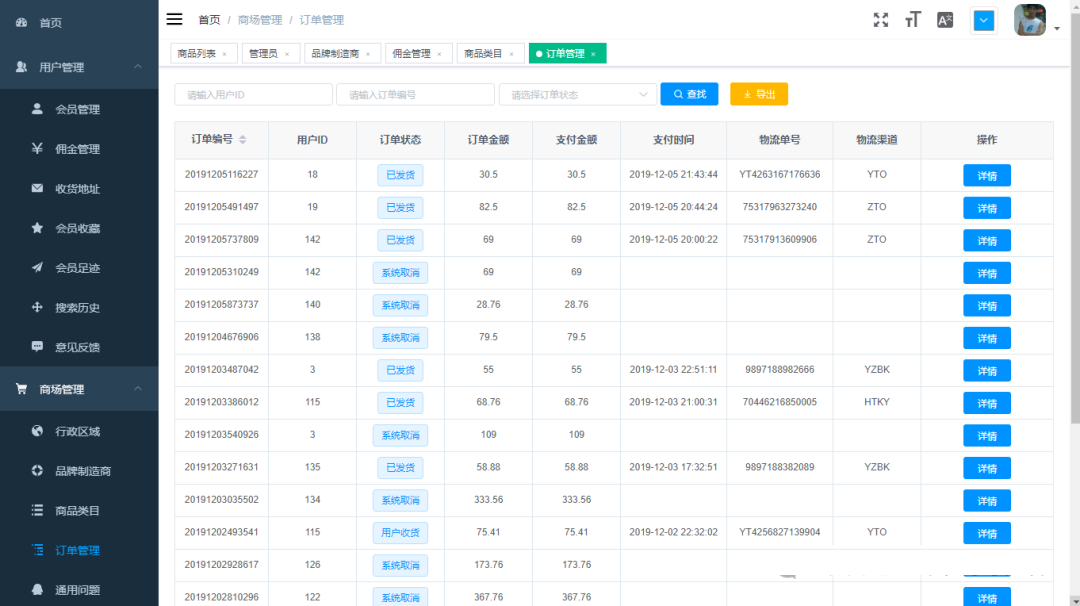
Task: Click the fullscreen toggle icon
Action: tap(881, 20)
